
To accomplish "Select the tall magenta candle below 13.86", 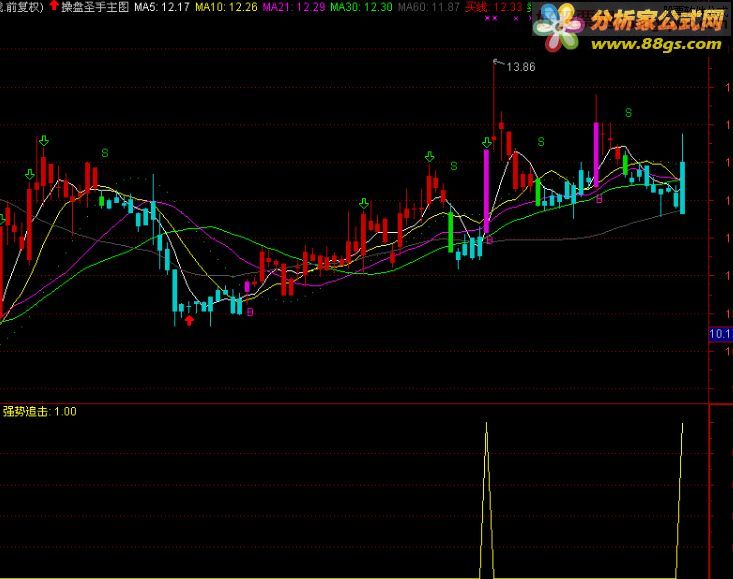I will pos(486,191).
